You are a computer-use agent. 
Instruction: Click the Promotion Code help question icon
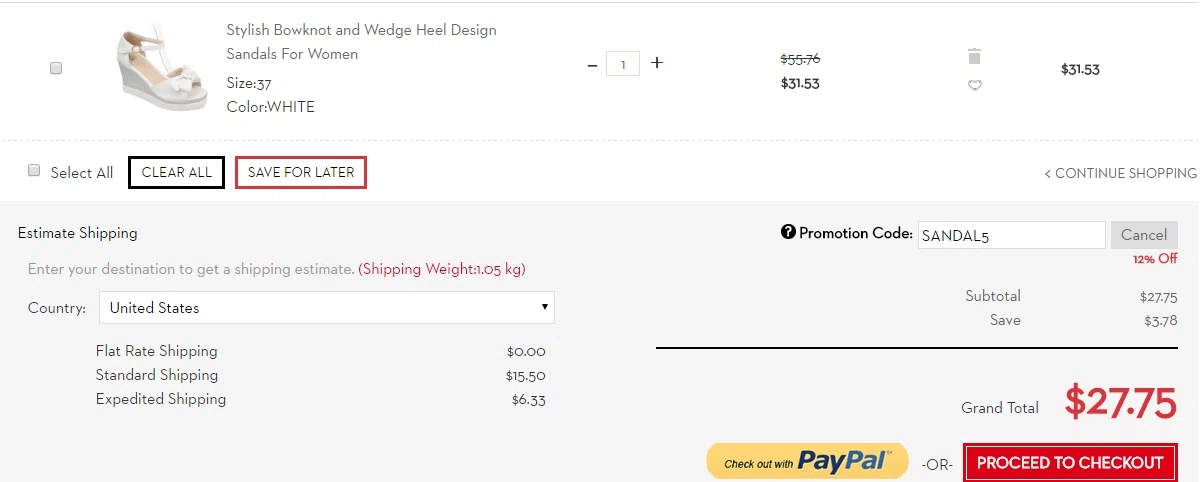788,232
